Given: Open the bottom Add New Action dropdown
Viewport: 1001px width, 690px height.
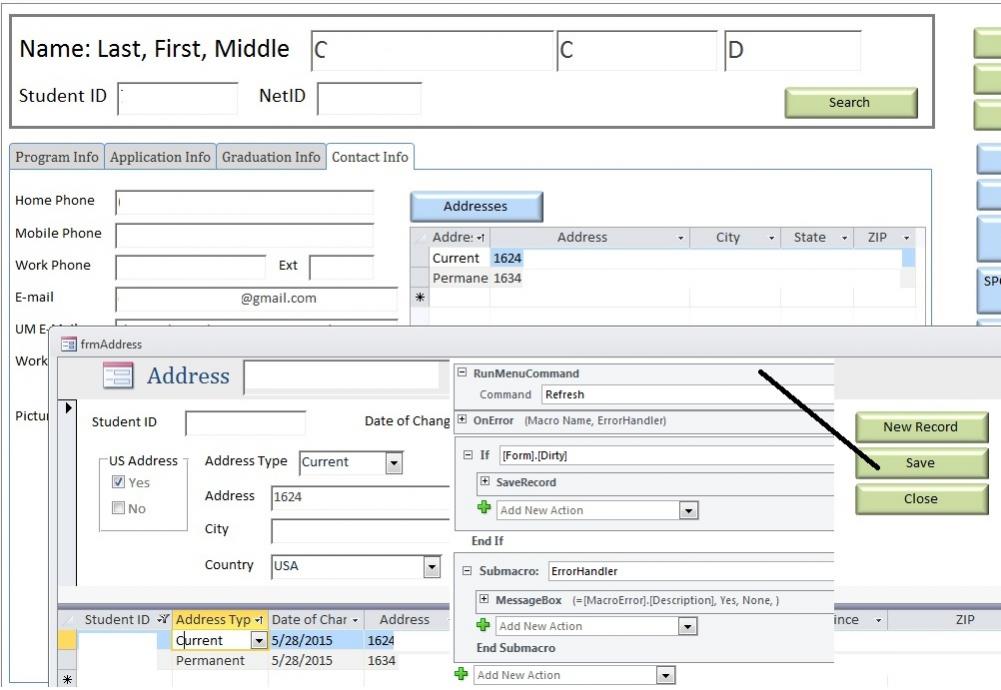Looking at the screenshot, I should click(x=665, y=675).
